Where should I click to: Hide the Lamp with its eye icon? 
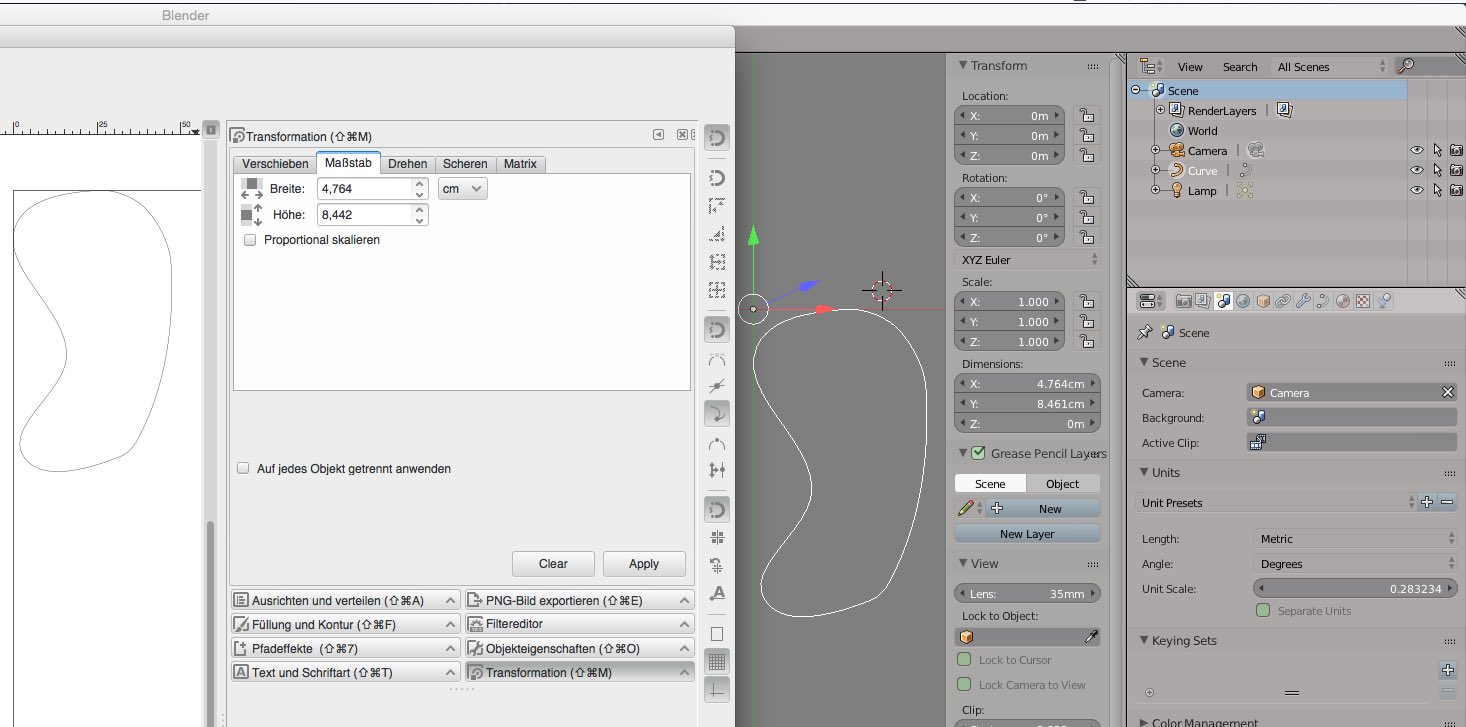pos(1416,191)
